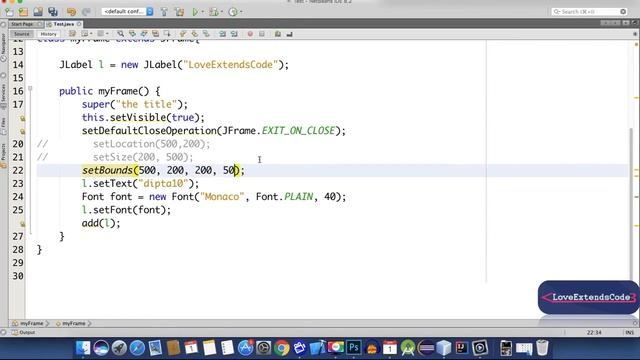
Task: Click the vertical editor scrollbar
Action: coord(631,204)
